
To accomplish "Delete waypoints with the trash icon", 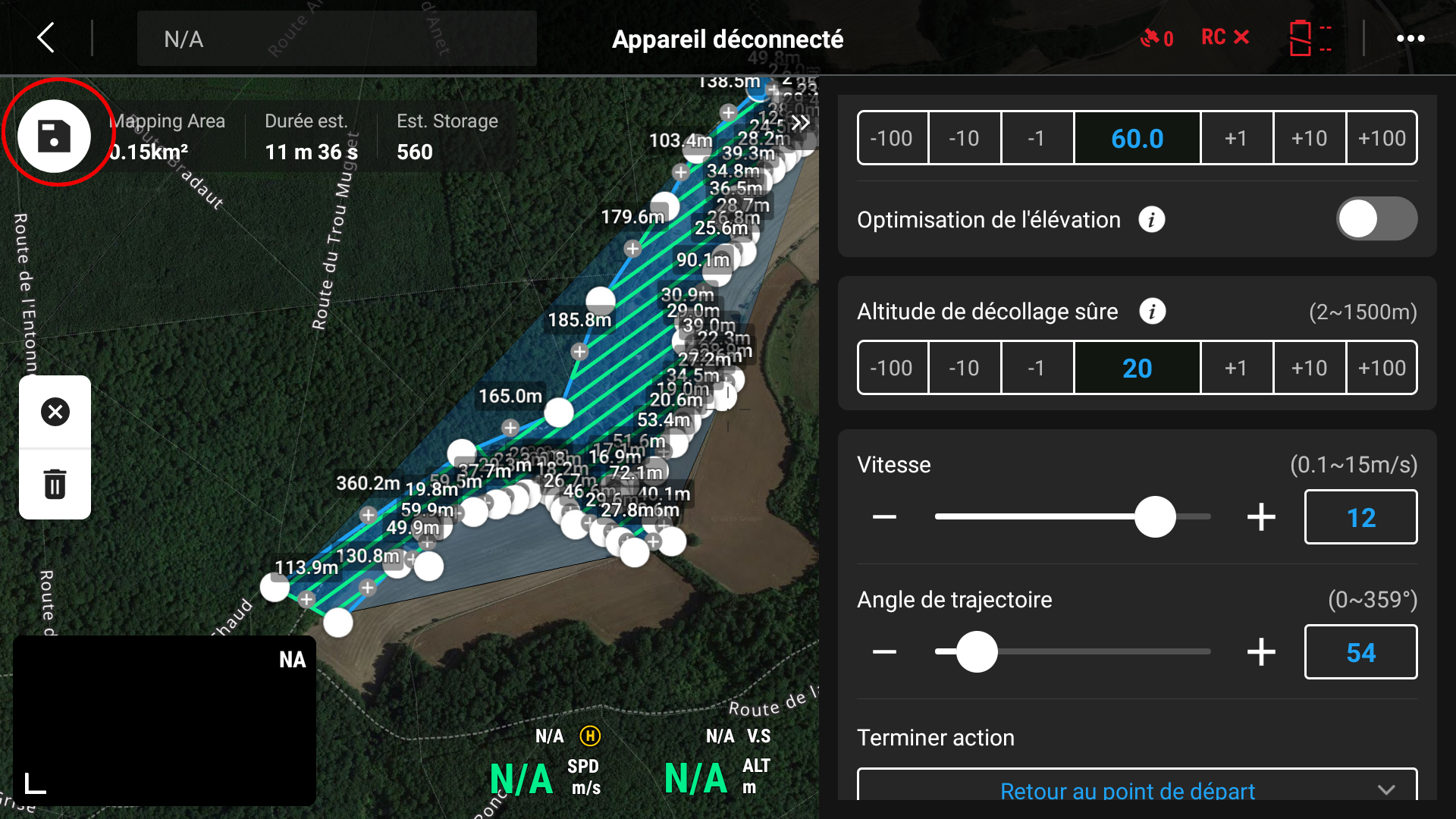I will pos(55,483).
